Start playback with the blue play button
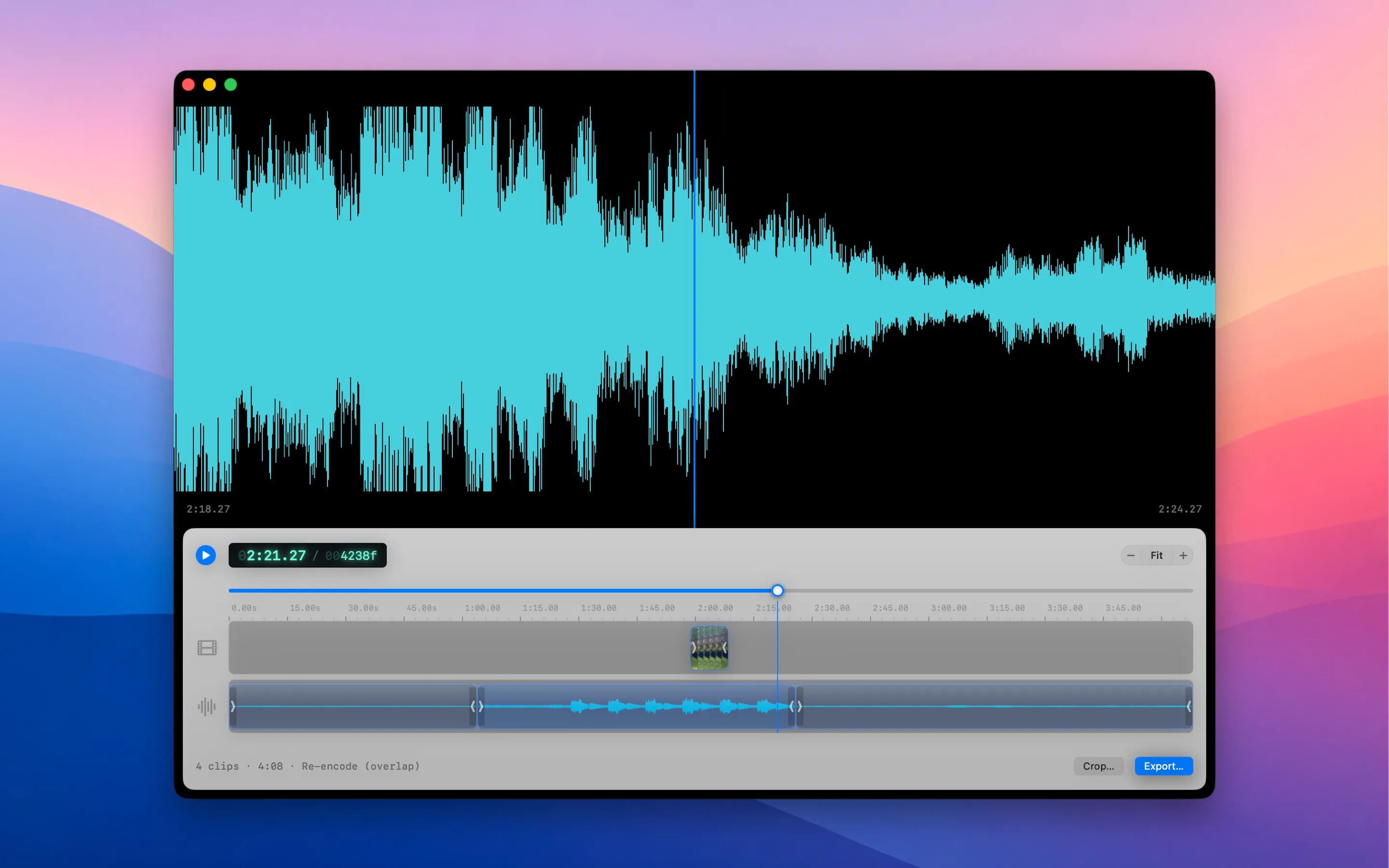 [x=205, y=555]
